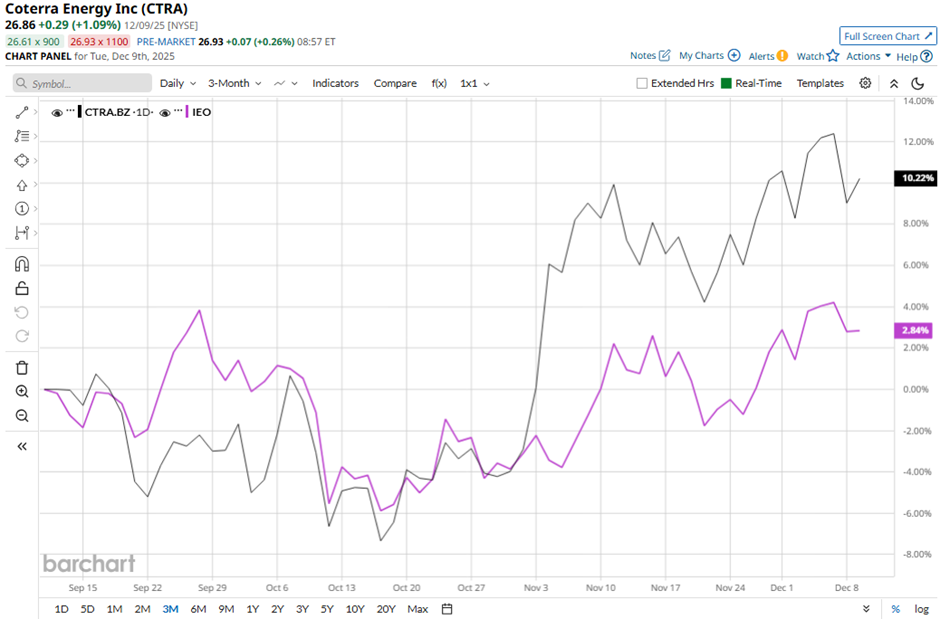The image size is (940, 619).
Task: Expand the trend line tool submenu arrow
Action: point(35,112)
